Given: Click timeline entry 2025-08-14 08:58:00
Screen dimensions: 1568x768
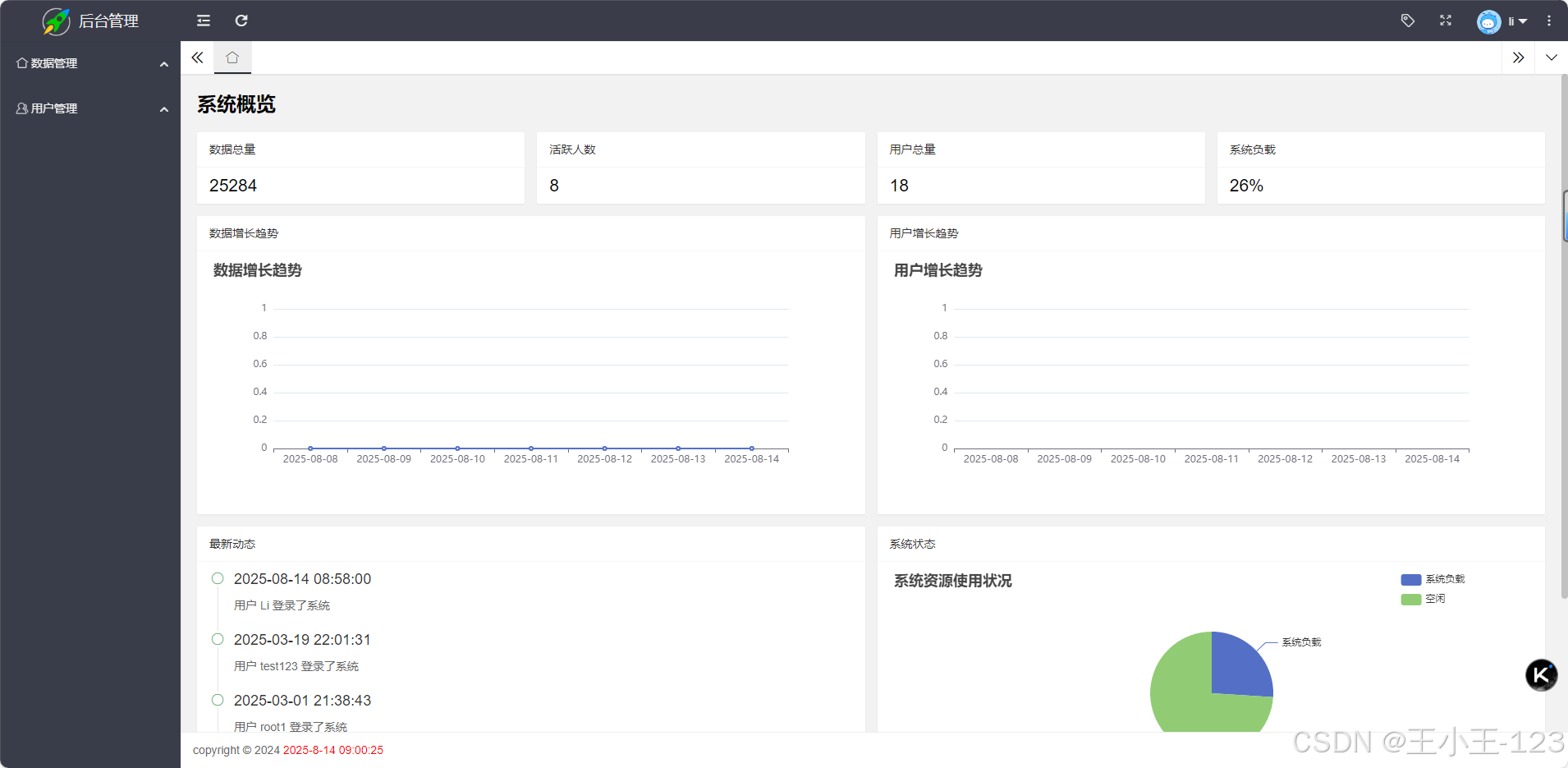Looking at the screenshot, I should pyautogui.click(x=302, y=579).
